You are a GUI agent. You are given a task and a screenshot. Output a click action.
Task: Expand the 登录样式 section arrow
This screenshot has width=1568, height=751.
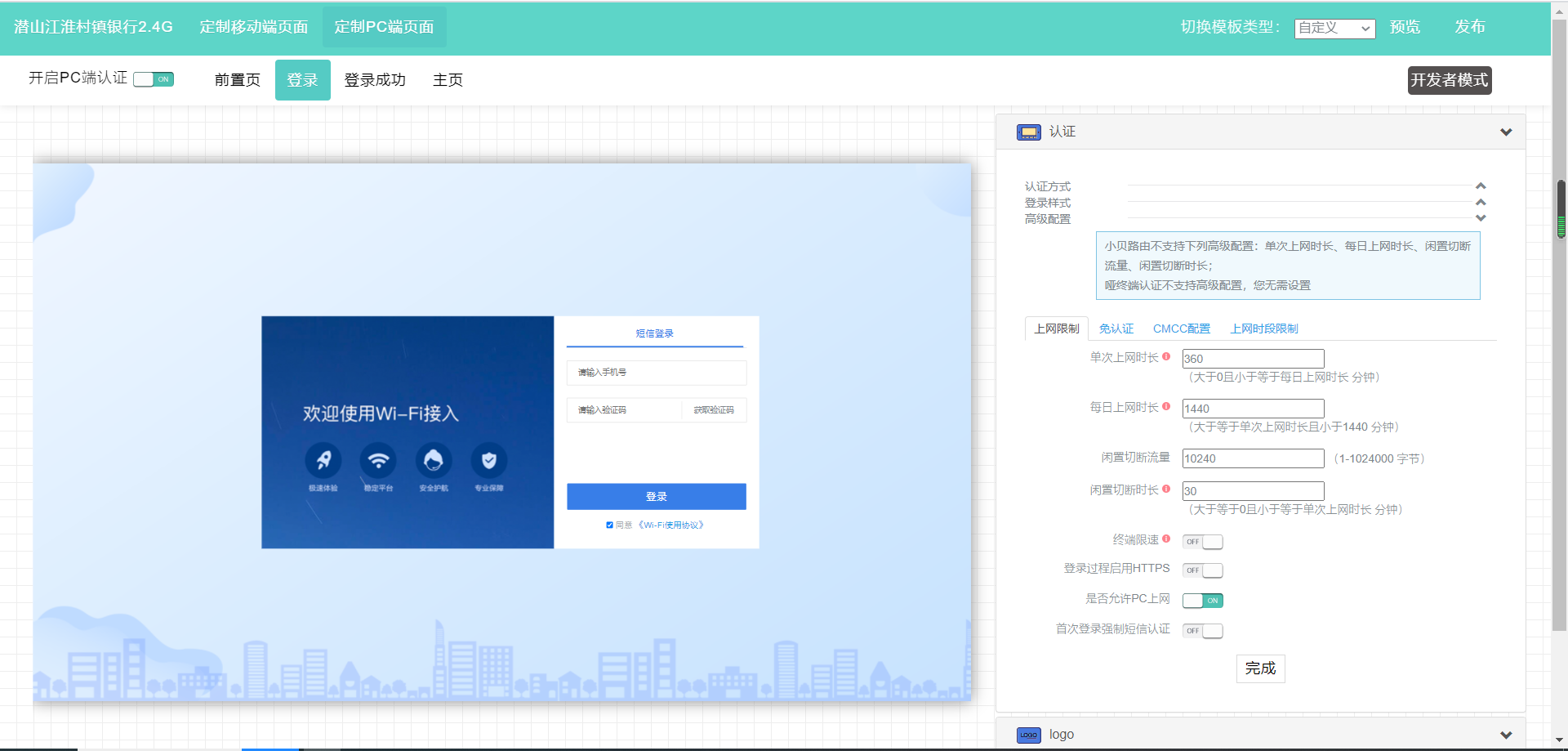tap(1481, 202)
